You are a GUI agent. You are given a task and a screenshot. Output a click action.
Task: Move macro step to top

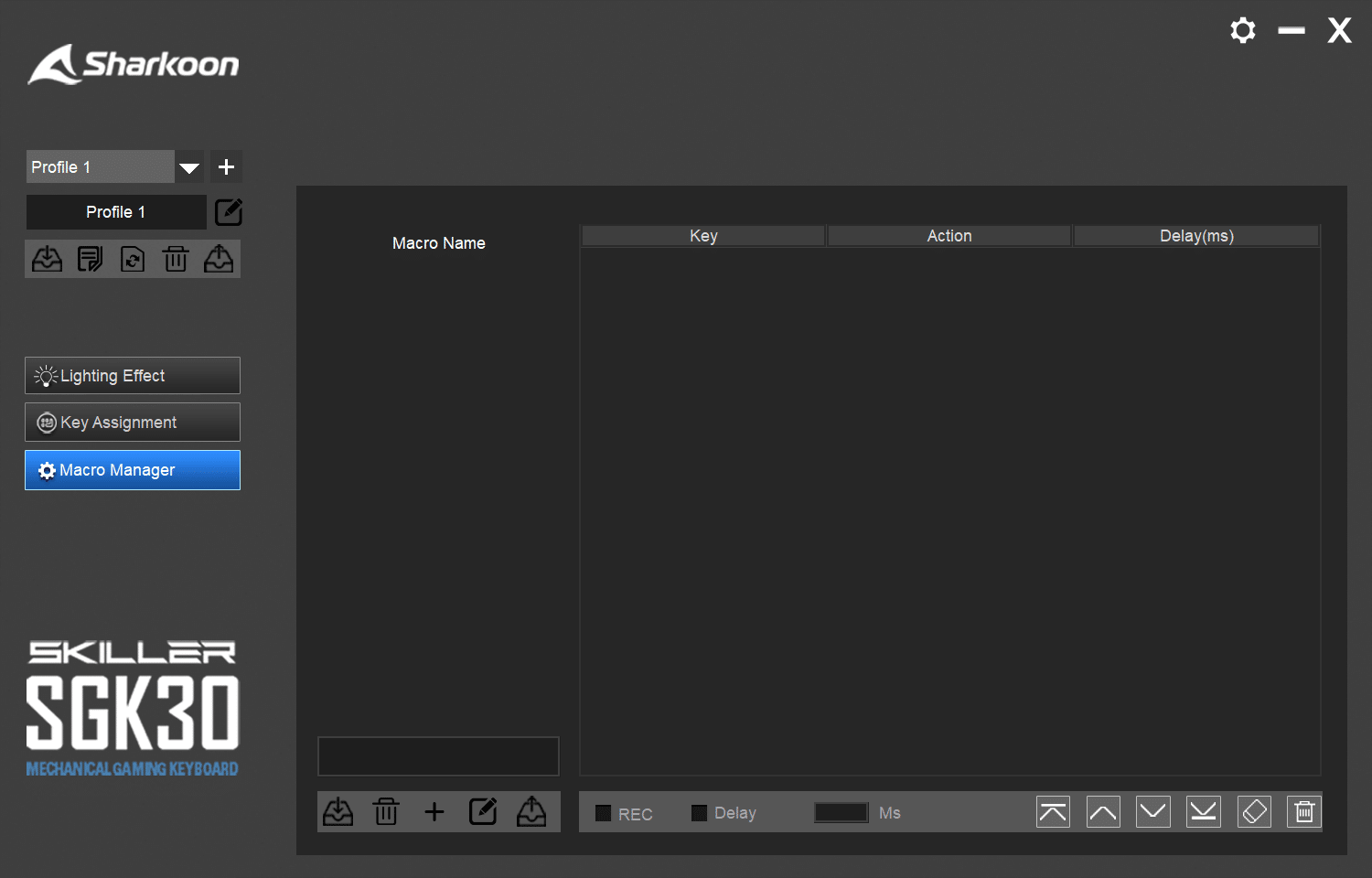(1053, 812)
